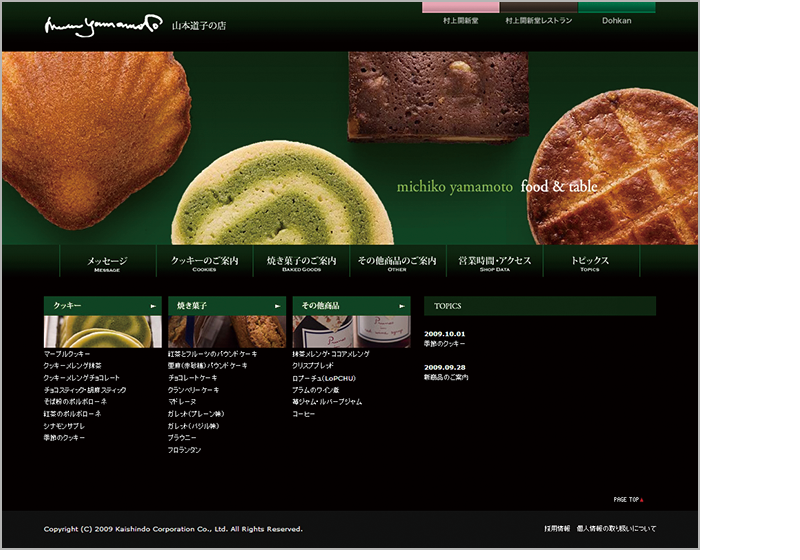Screen dimensions: 800x560
Task: Click the baked goods thumbnail image
Action: click(227, 332)
